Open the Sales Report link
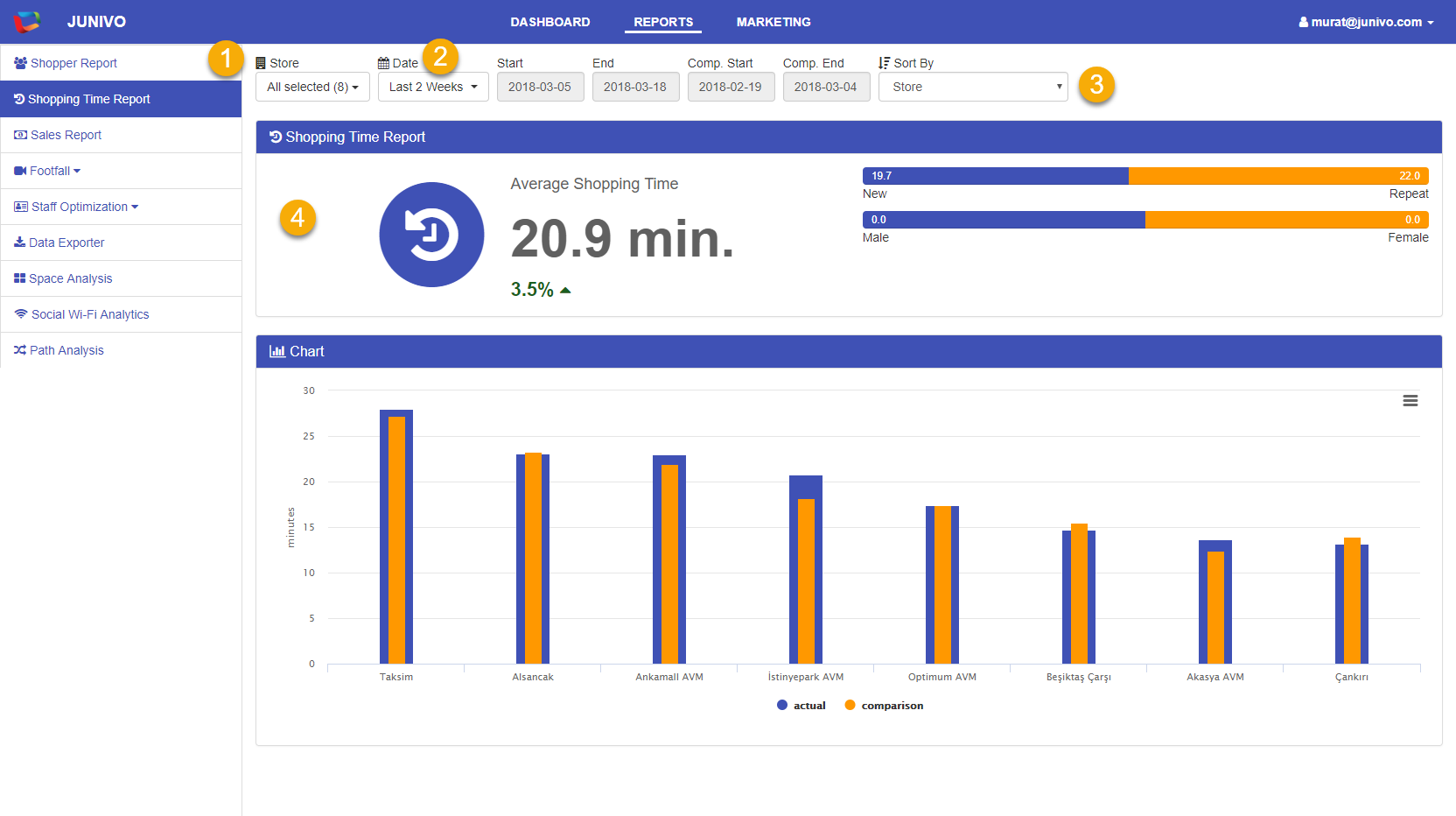 coord(66,135)
